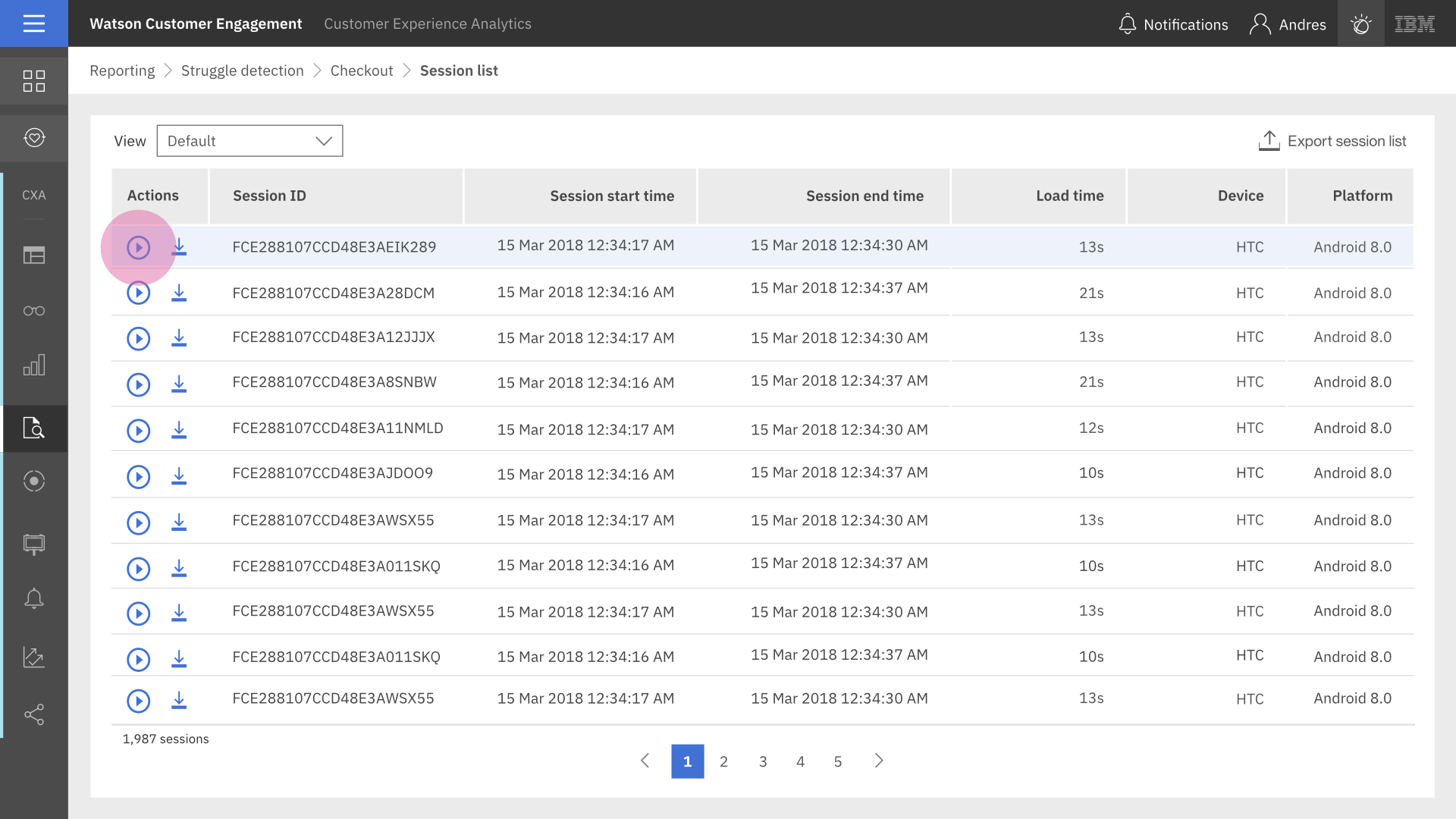
Task: Download session FCE288107CCD48E3A28DCM
Action: click(x=179, y=293)
